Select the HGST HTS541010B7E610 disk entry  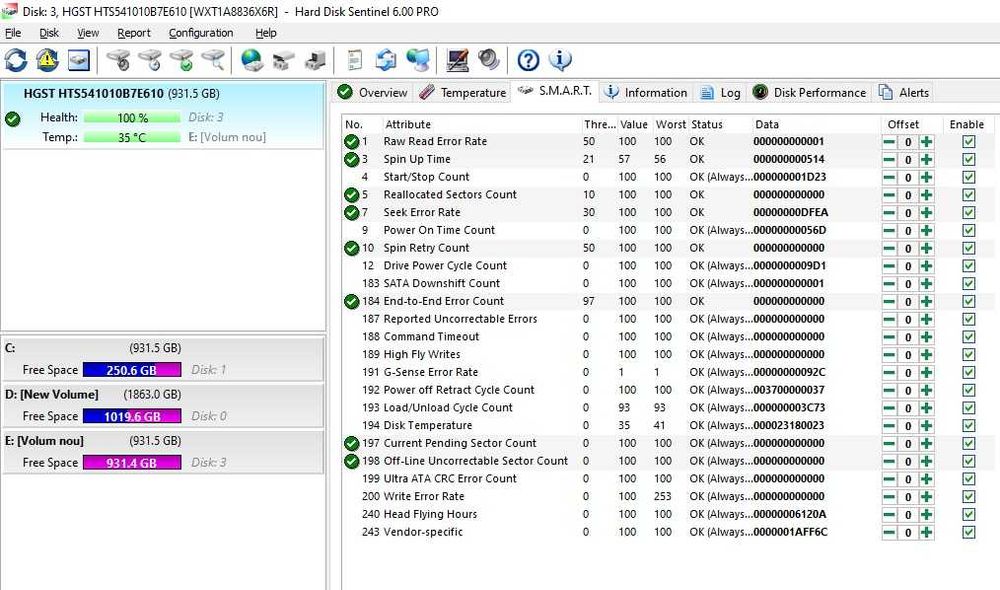click(x=163, y=115)
